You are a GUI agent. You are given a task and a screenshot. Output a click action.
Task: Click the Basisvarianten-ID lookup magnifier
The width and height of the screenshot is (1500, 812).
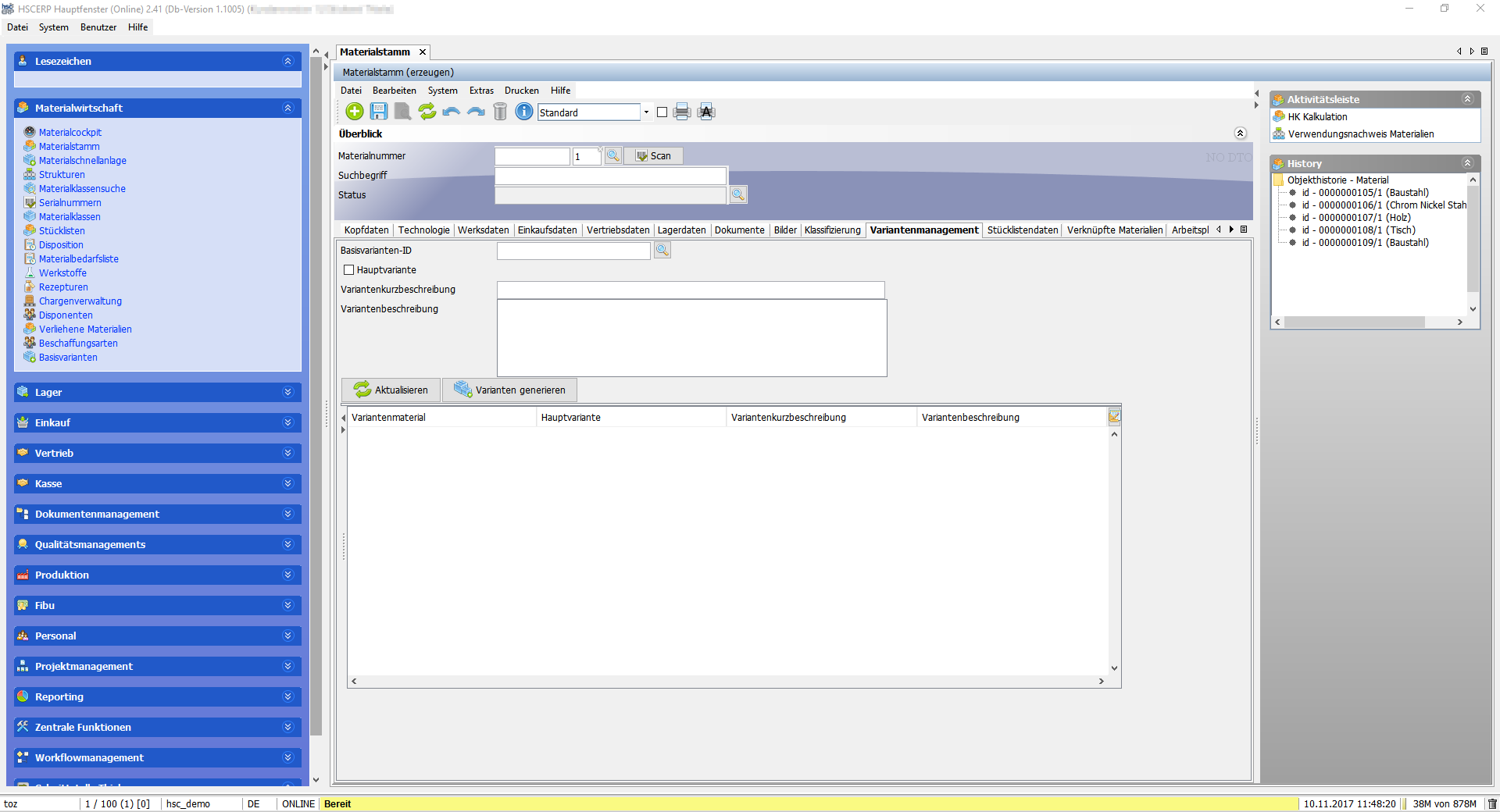tap(662, 251)
